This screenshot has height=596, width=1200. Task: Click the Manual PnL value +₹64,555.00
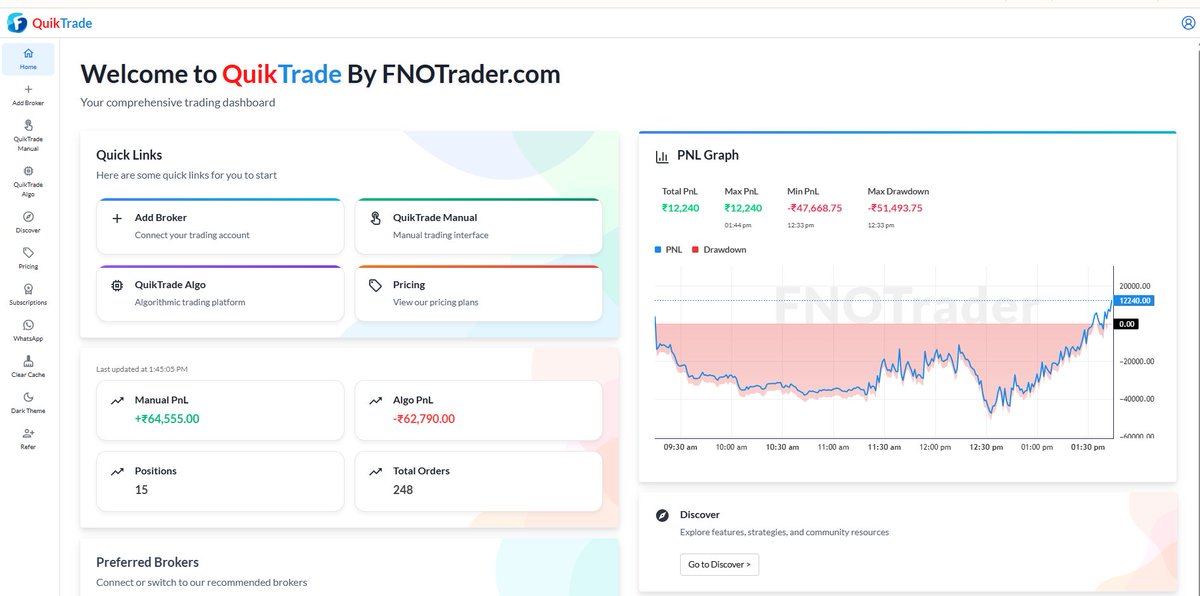pos(167,418)
